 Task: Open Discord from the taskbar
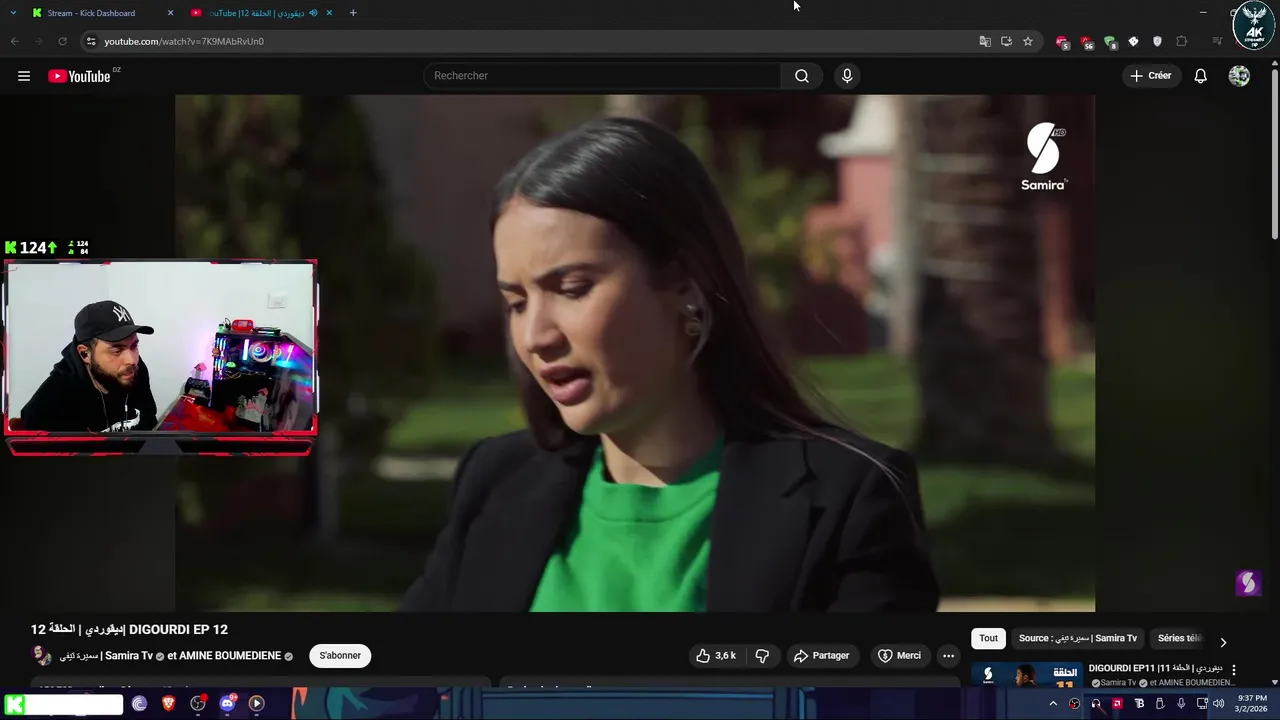click(x=227, y=704)
